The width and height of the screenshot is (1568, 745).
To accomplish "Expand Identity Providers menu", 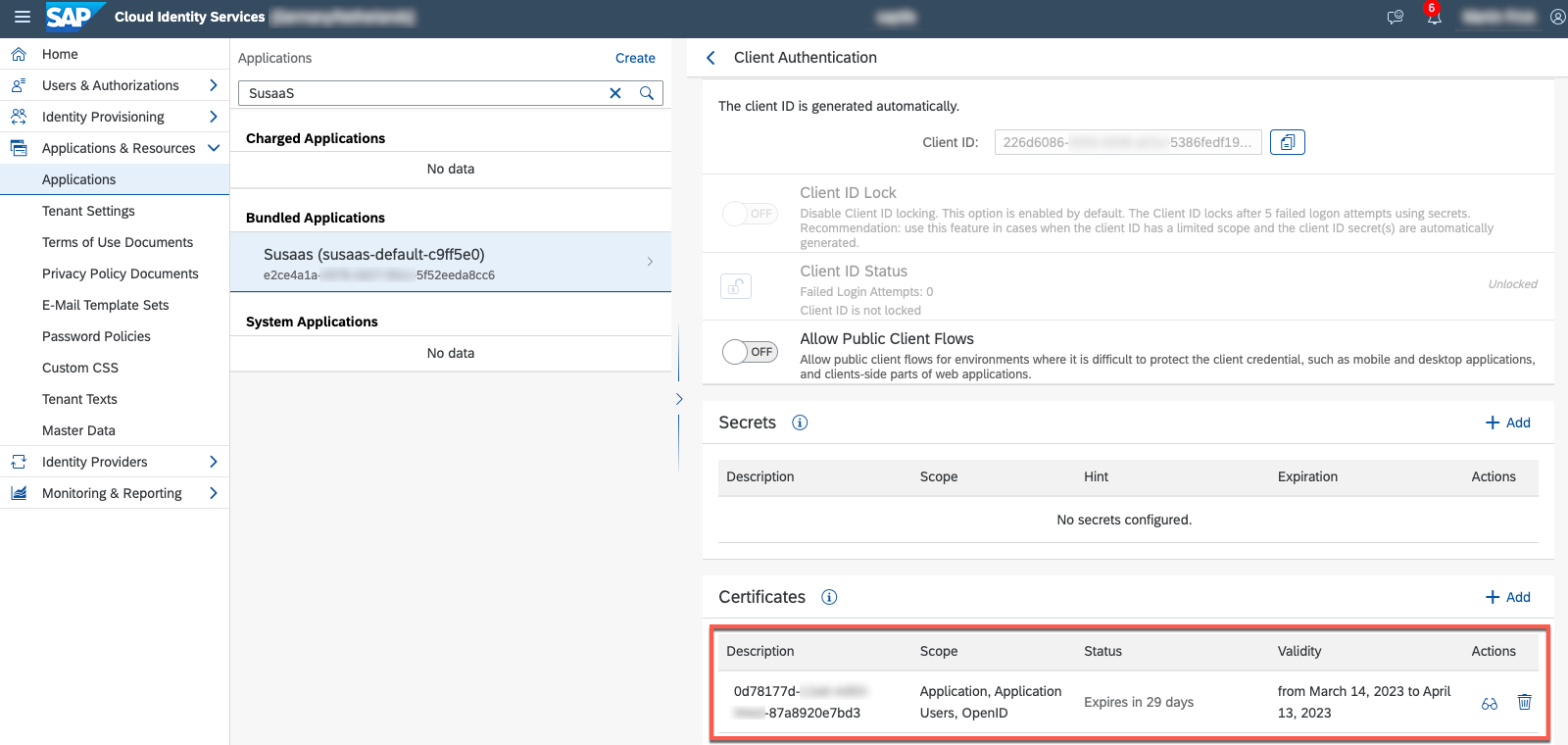I will [x=213, y=462].
